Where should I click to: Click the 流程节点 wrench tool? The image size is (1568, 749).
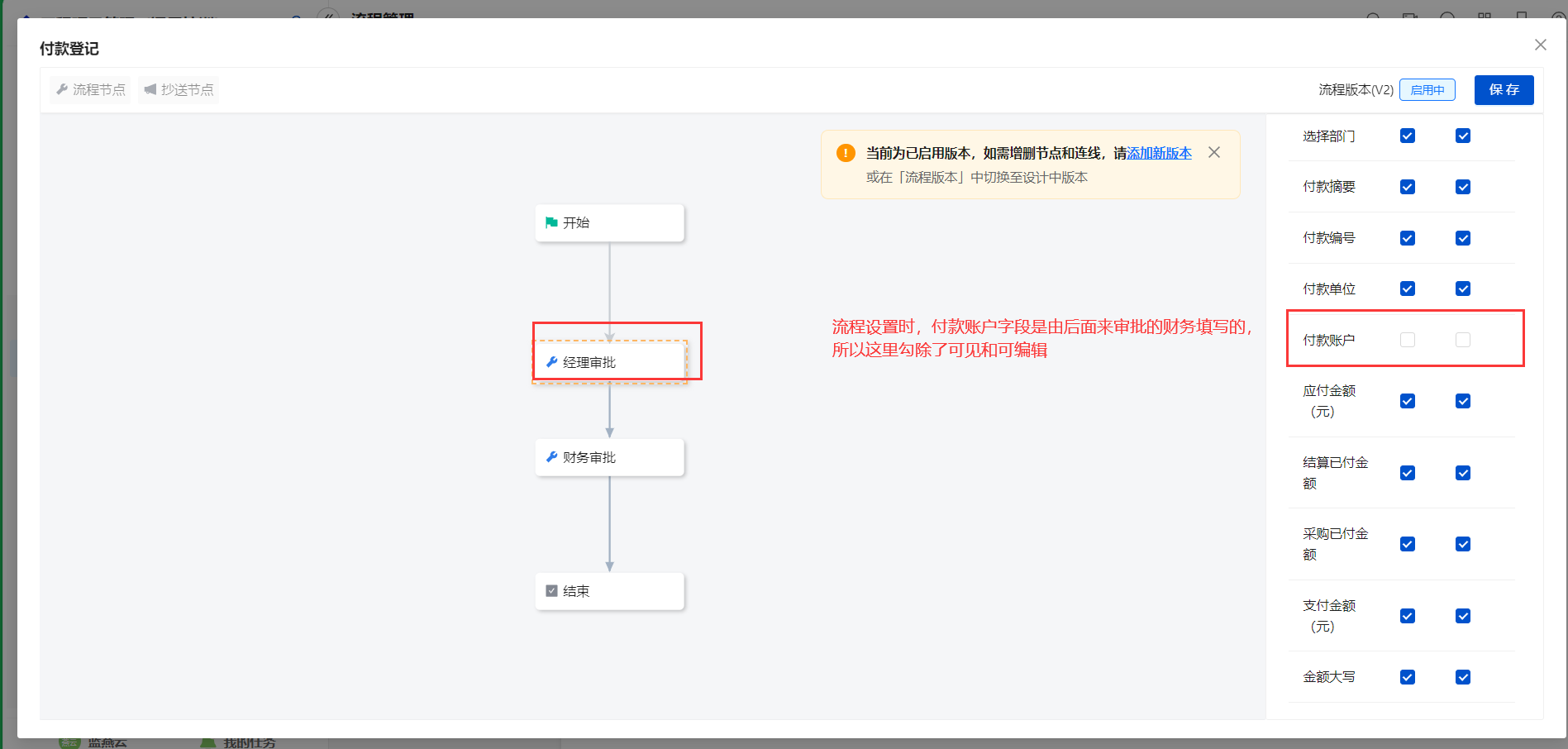click(90, 89)
